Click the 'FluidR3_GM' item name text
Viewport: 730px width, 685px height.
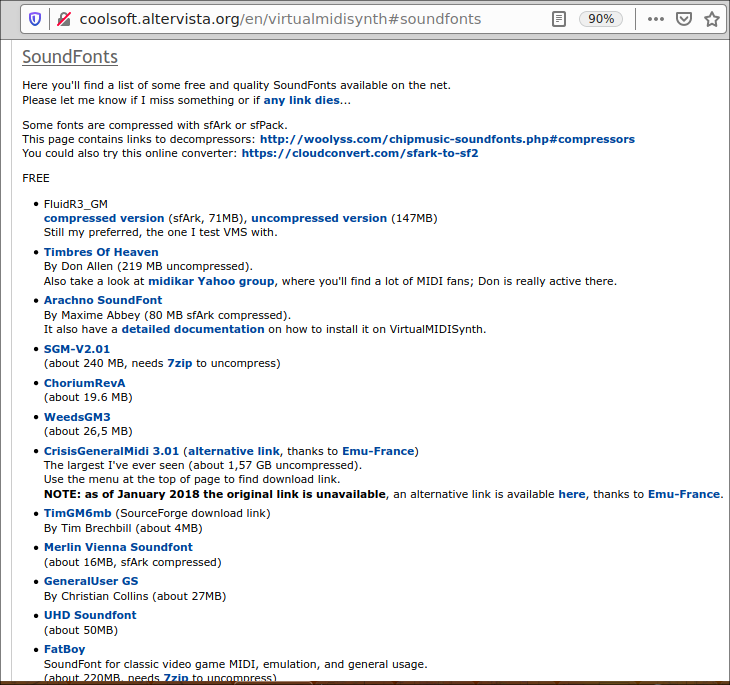75,204
